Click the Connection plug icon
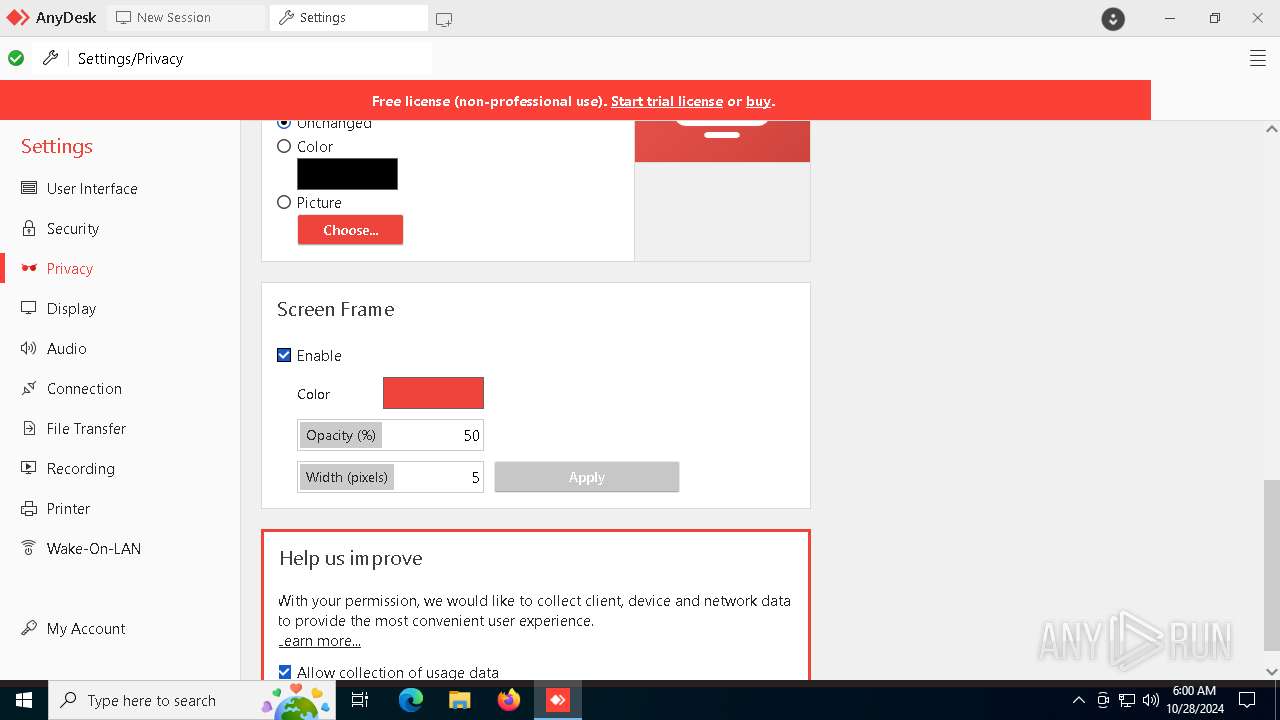The image size is (1280, 720). click(x=29, y=388)
